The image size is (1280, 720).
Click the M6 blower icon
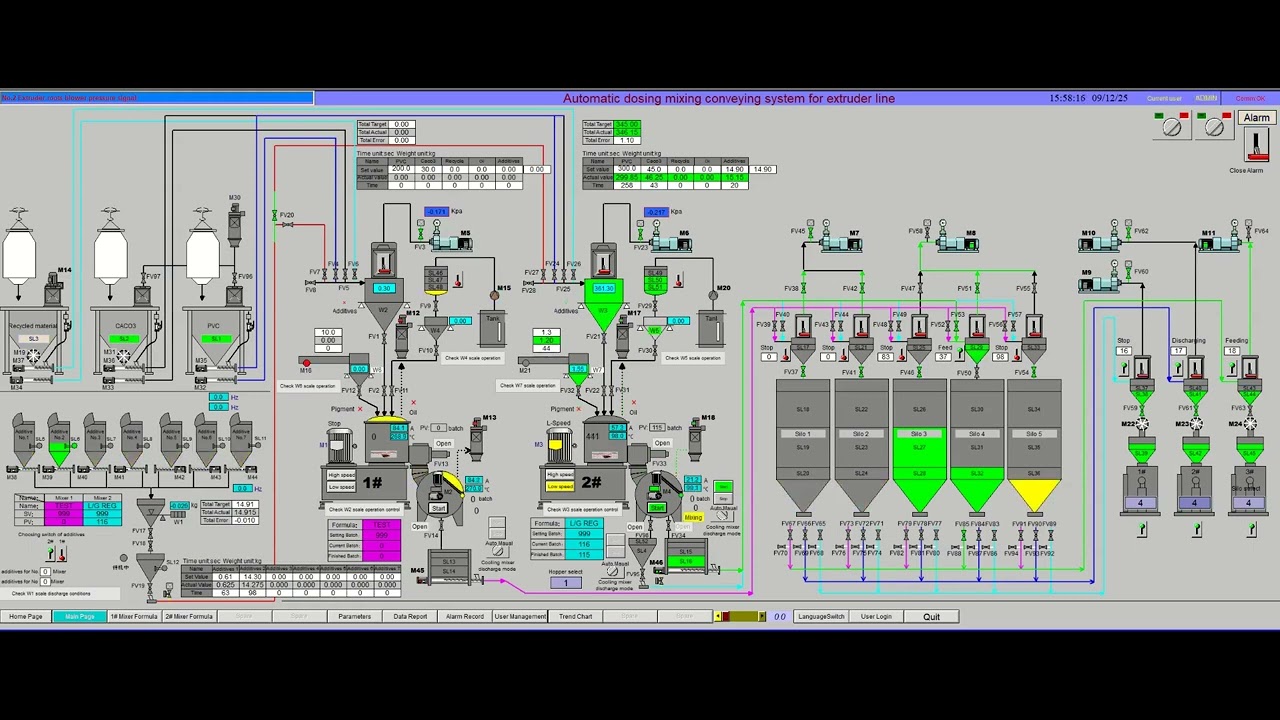[672, 241]
